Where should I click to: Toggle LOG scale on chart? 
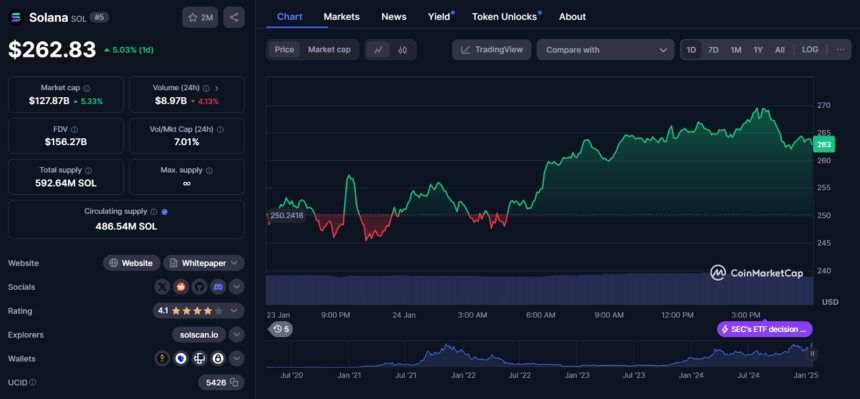[810, 49]
